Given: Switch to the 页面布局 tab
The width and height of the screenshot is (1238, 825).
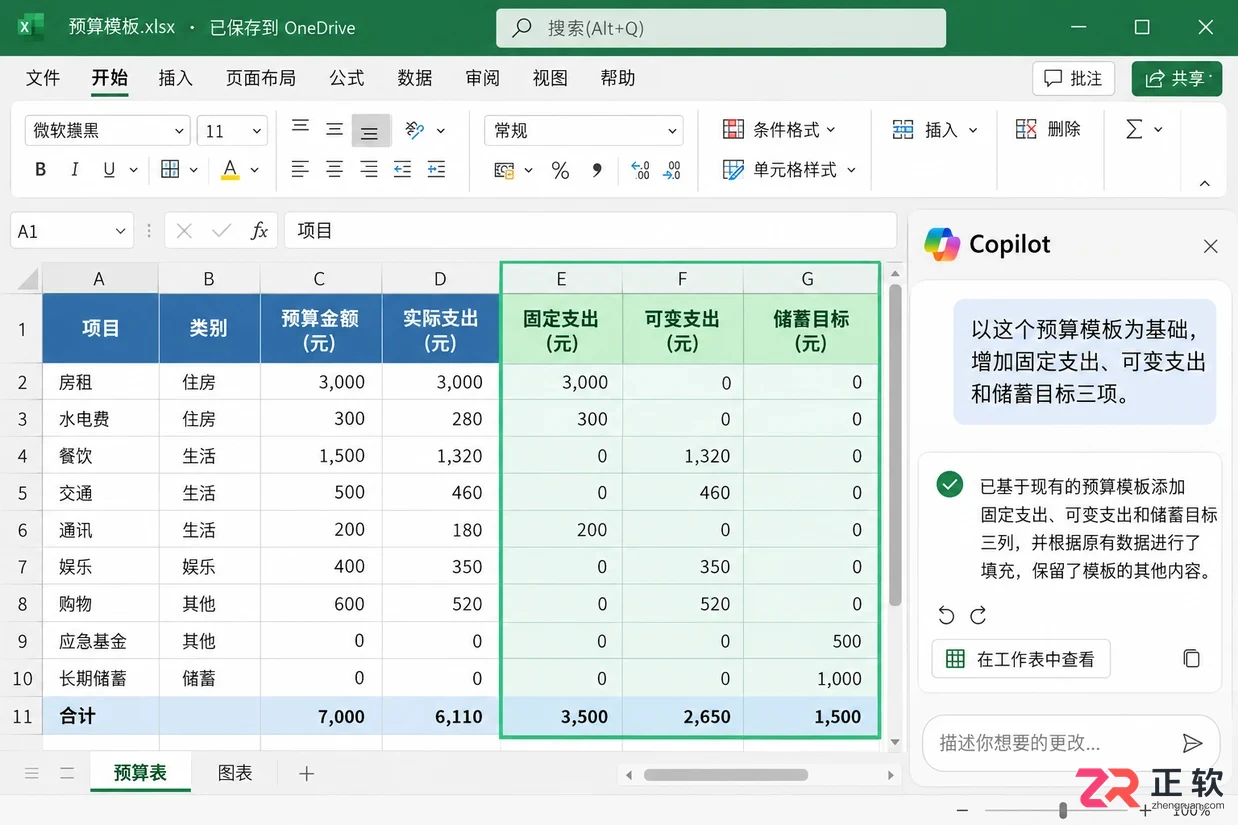Looking at the screenshot, I should (x=260, y=78).
